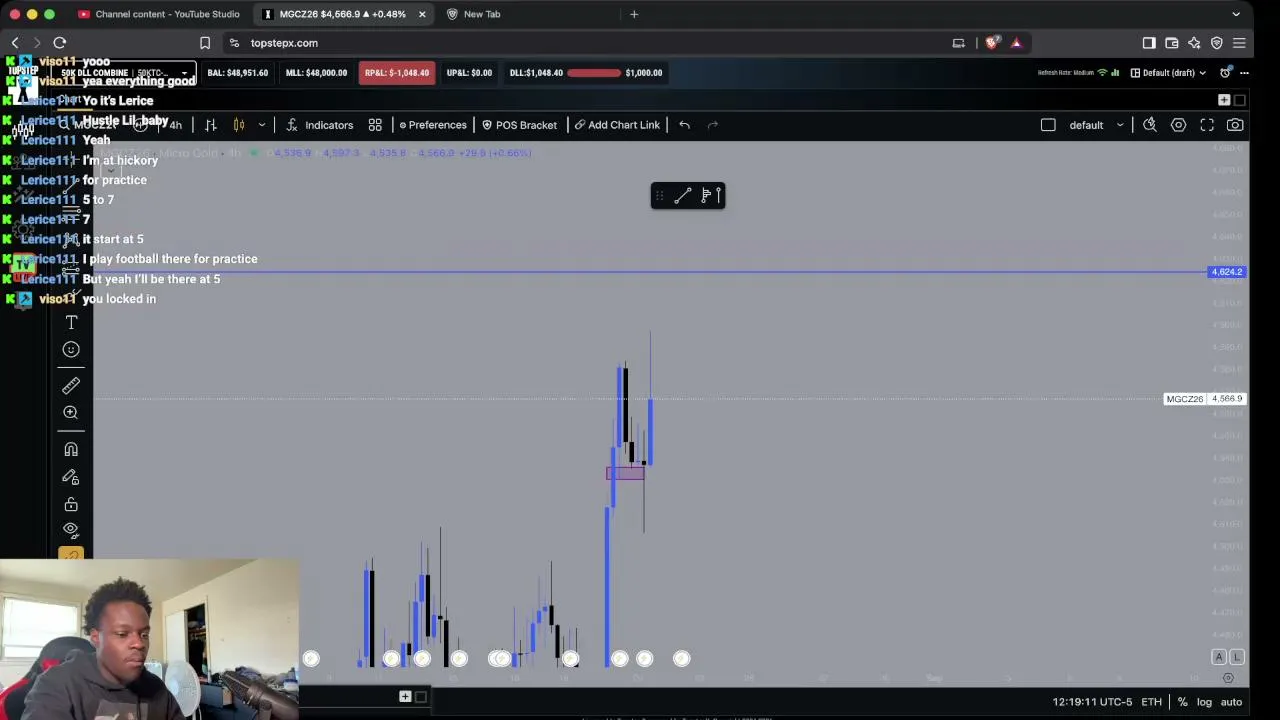The height and width of the screenshot is (720, 1280).
Task: Undo the last chart action
Action: pos(684,125)
